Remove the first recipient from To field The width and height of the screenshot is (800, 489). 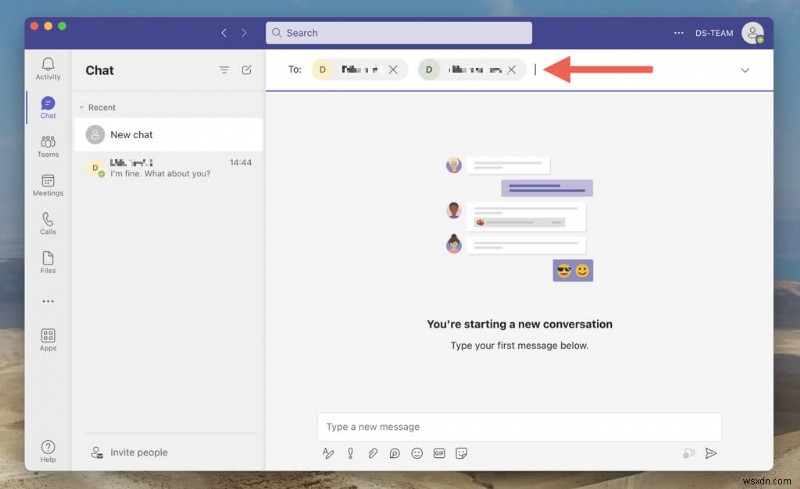(x=393, y=69)
